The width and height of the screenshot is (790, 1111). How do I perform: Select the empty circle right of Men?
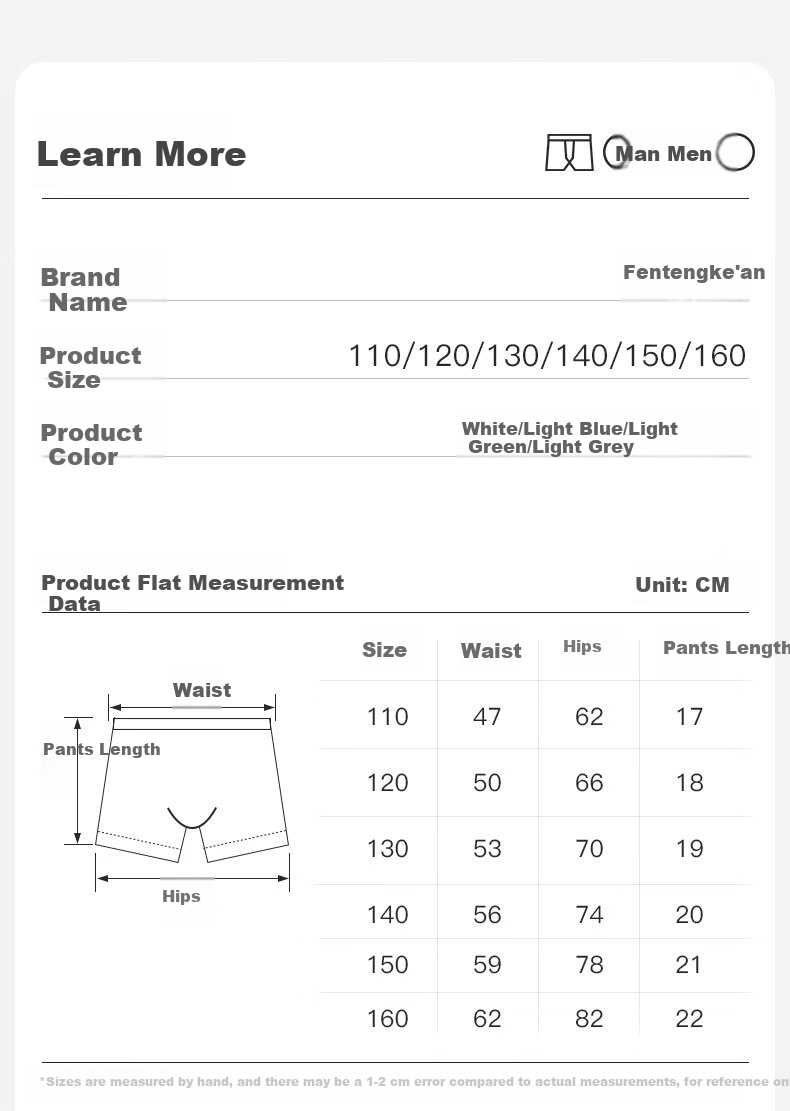point(735,152)
